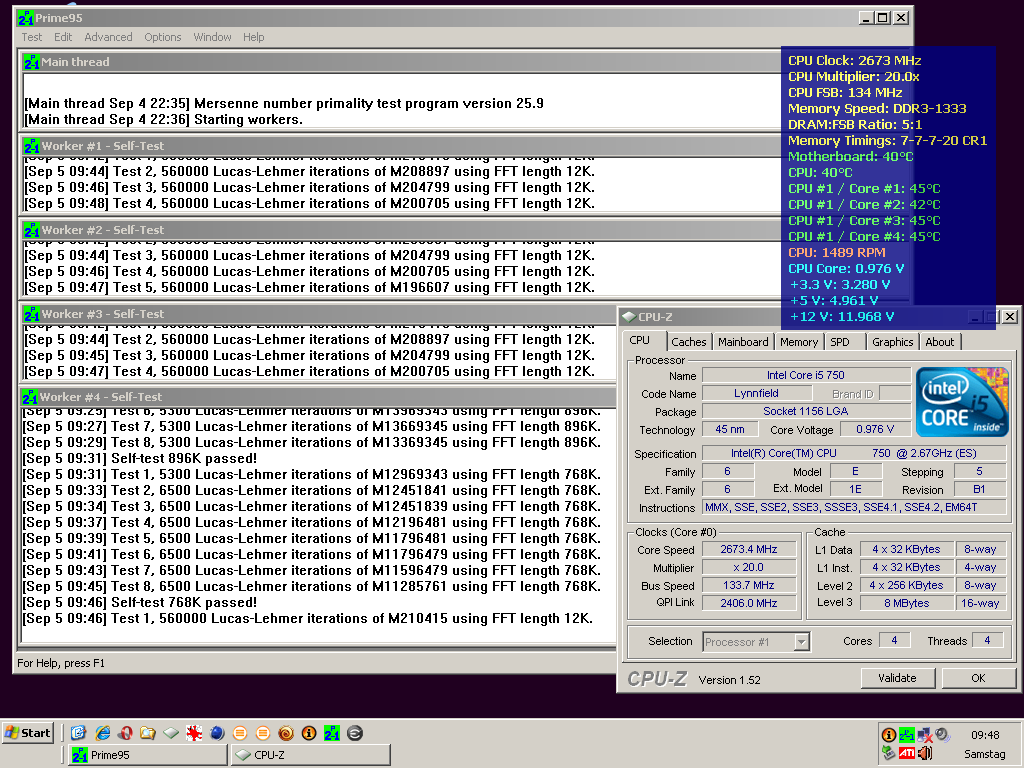1024x768 pixels.
Task: Switch to the Memory tab in CPU-Z
Action: (x=799, y=342)
